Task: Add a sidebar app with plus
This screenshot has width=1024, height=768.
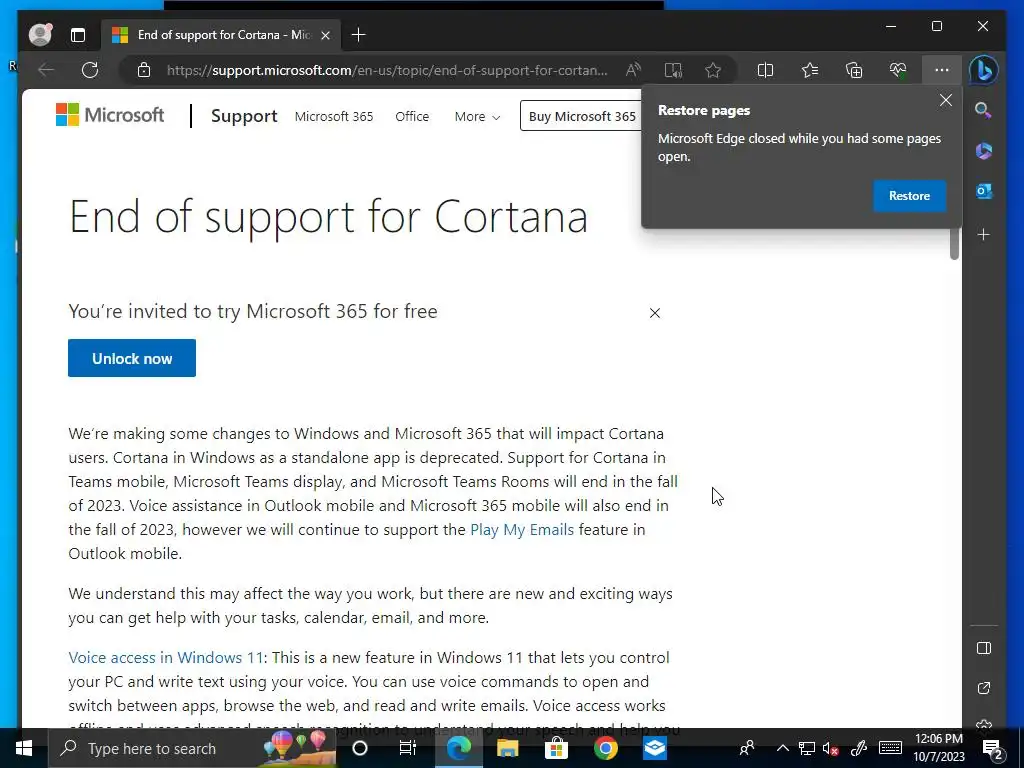Action: point(984,234)
